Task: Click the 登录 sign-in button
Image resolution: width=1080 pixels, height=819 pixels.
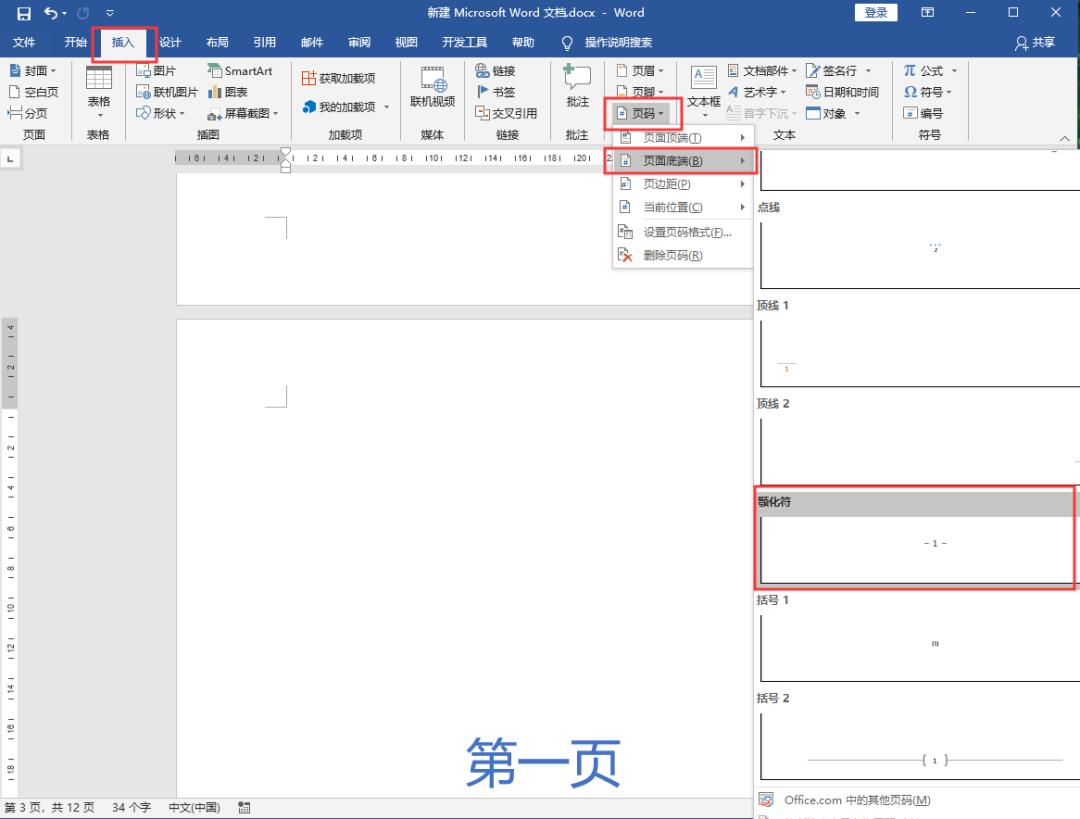Action: (x=877, y=13)
